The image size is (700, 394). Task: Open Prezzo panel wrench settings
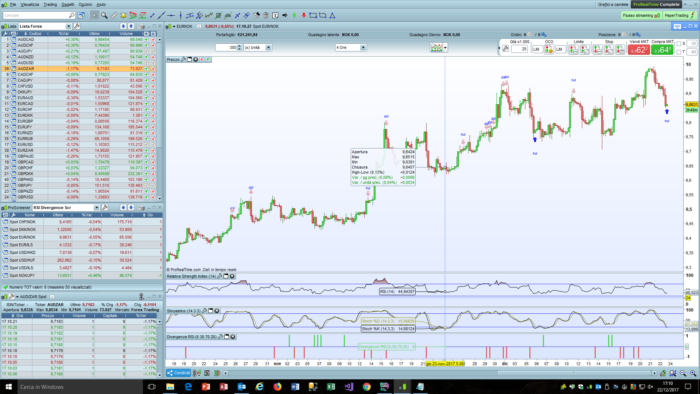183,59
